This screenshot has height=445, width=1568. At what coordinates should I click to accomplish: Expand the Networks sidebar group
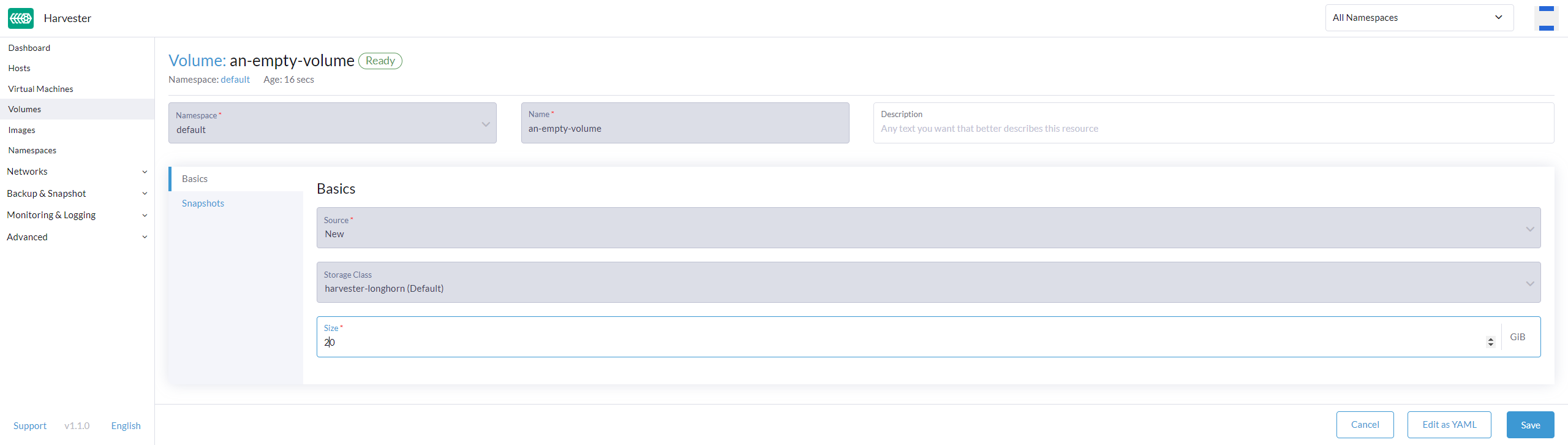point(77,172)
